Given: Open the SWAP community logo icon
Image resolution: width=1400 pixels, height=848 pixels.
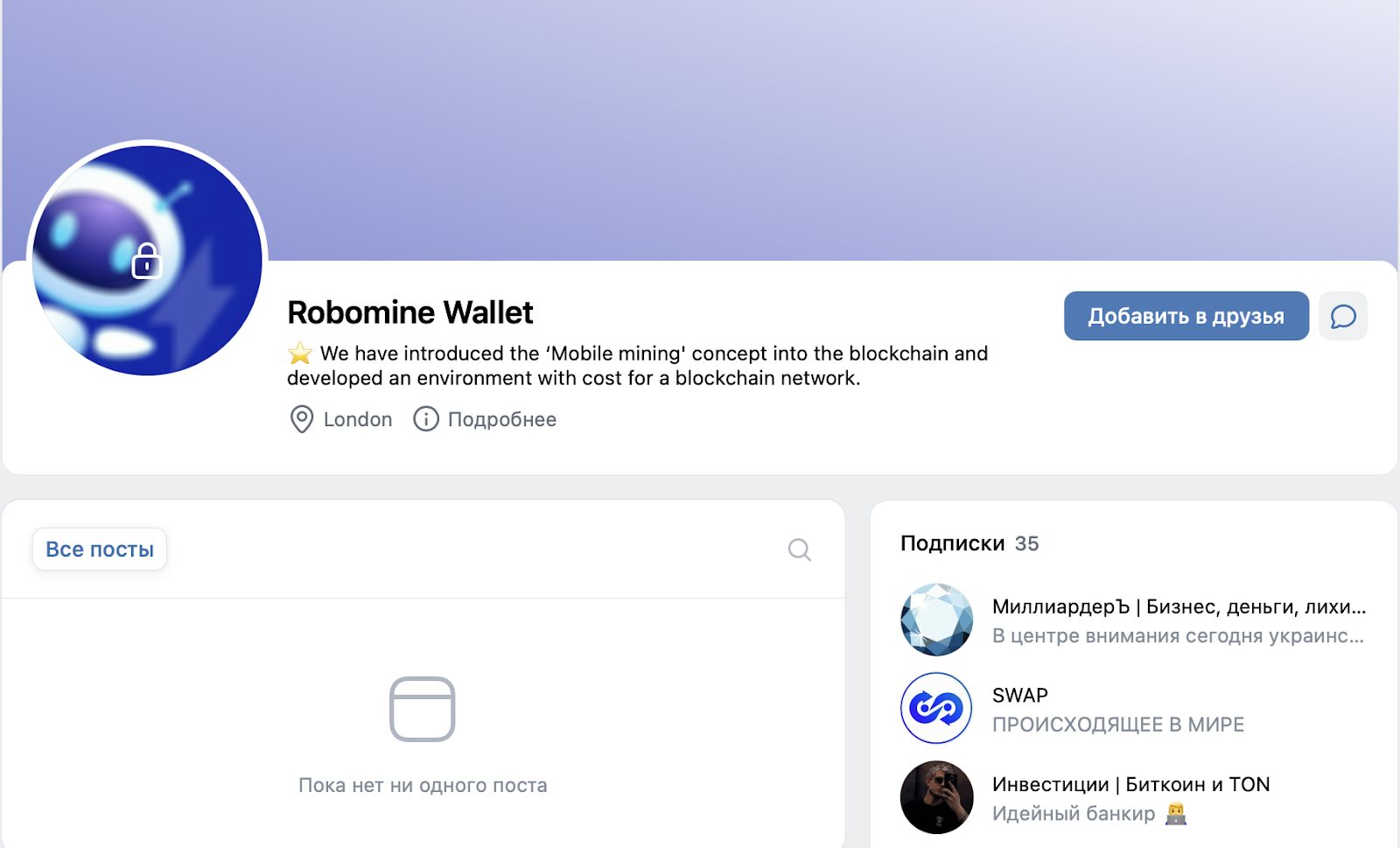Looking at the screenshot, I should click(x=936, y=708).
